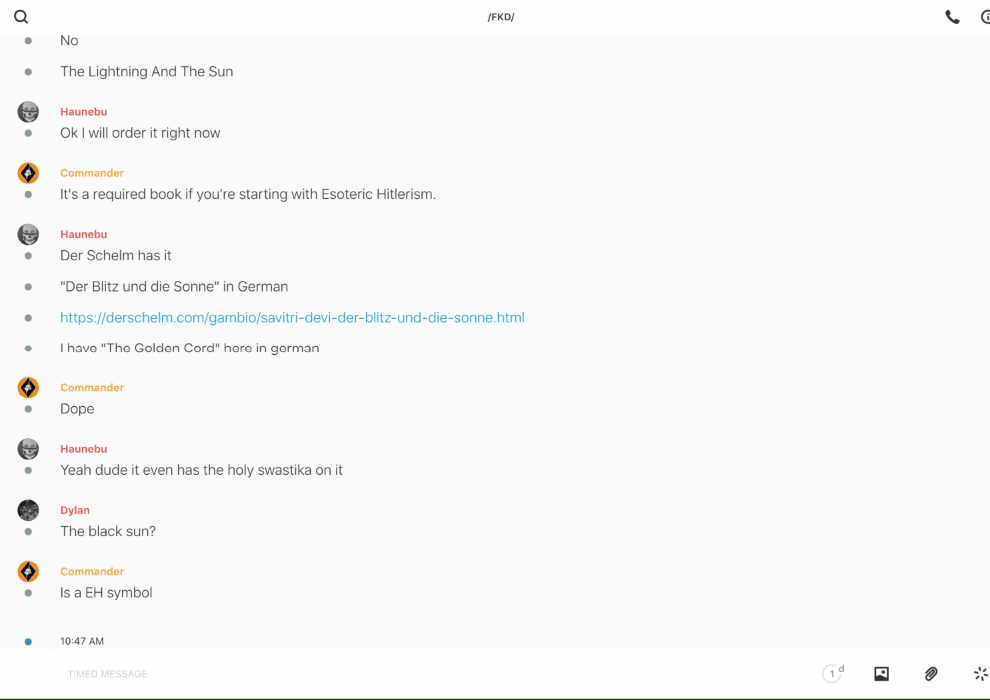Image resolution: width=990 pixels, height=700 pixels.
Task: Send a ping using the burst icon
Action: [980, 674]
